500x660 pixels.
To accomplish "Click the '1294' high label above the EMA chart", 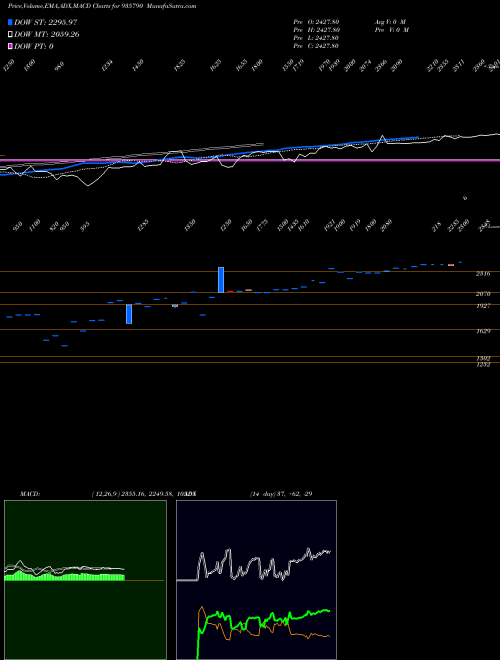I will (x=108, y=65).
